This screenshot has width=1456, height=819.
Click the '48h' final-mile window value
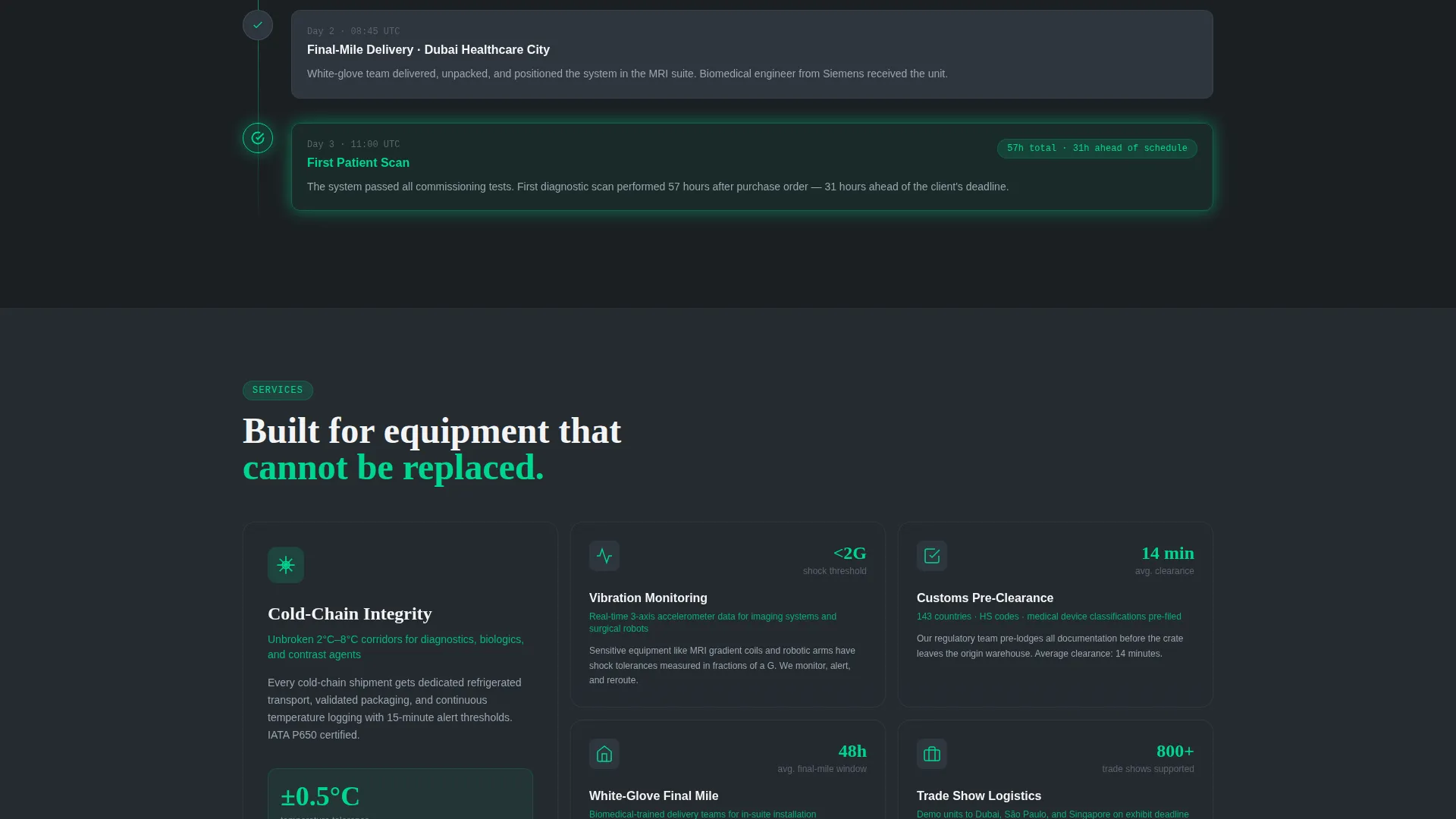[852, 752]
